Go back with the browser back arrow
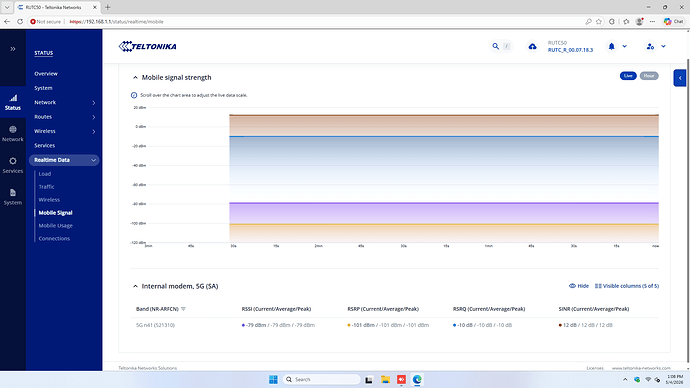The height and width of the screenshot is (388, 690). point(7,21)
